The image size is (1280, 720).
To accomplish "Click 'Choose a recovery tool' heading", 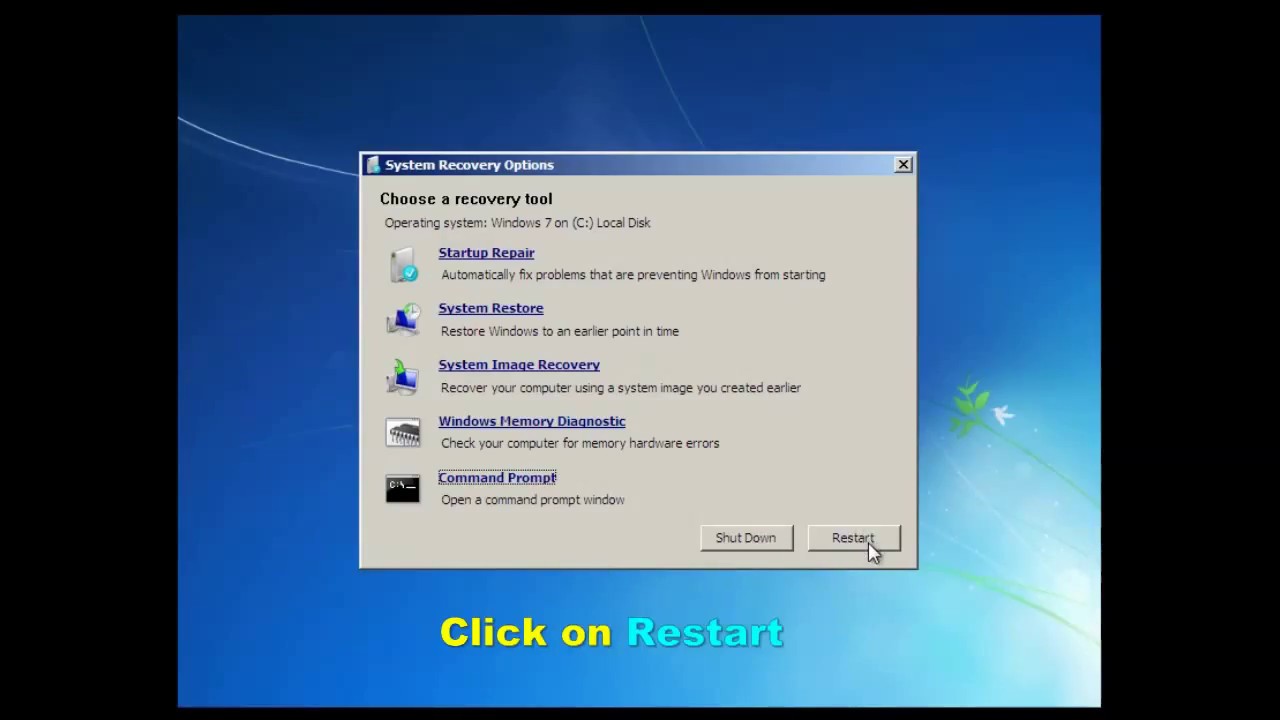I will (466, 199).
